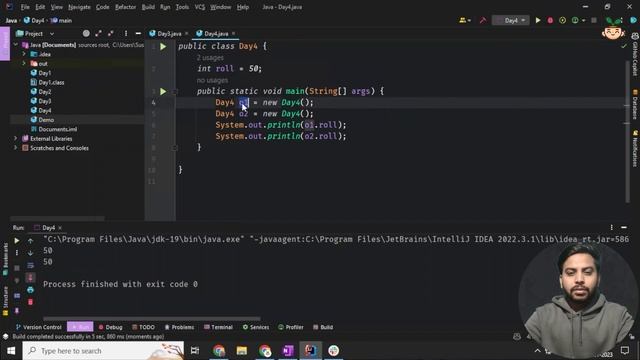Open Problems tool window tab

pos(179,327)
